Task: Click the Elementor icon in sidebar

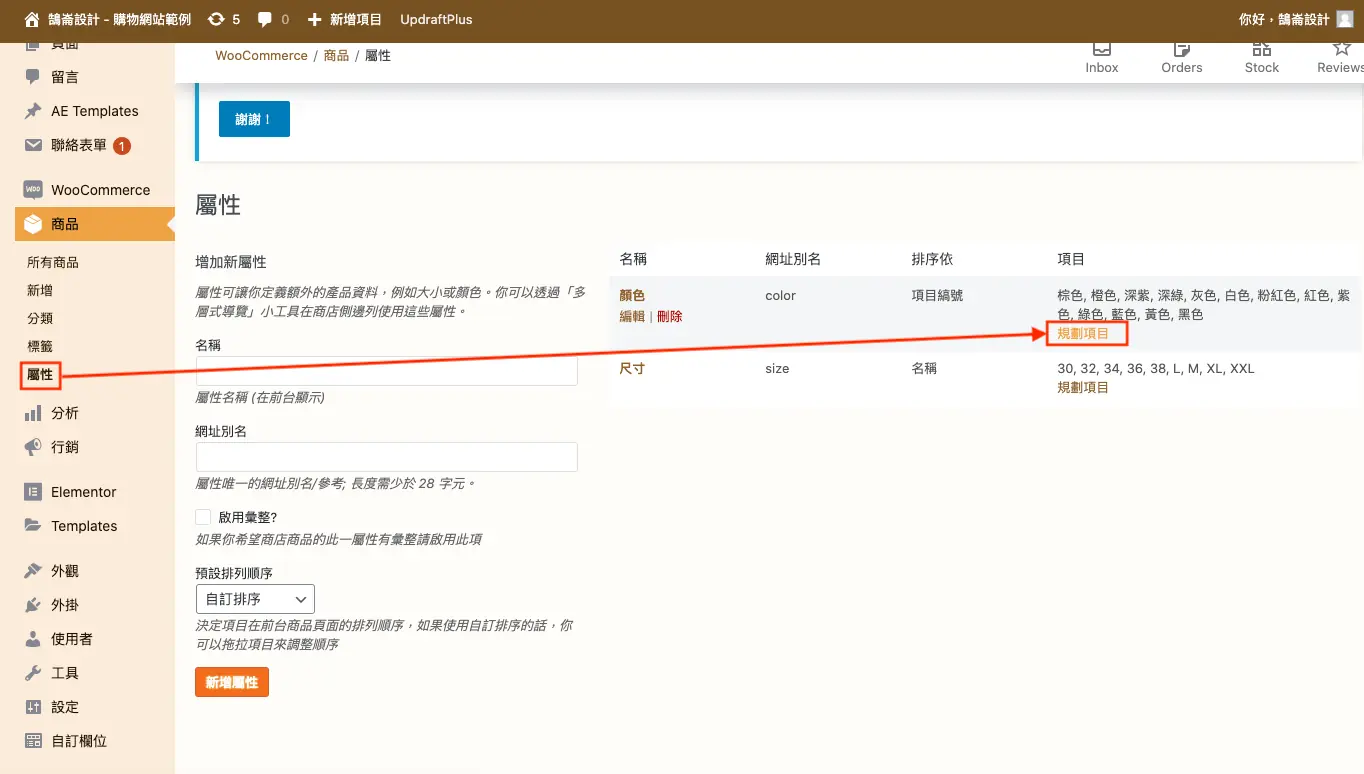Action: [33, 492]
